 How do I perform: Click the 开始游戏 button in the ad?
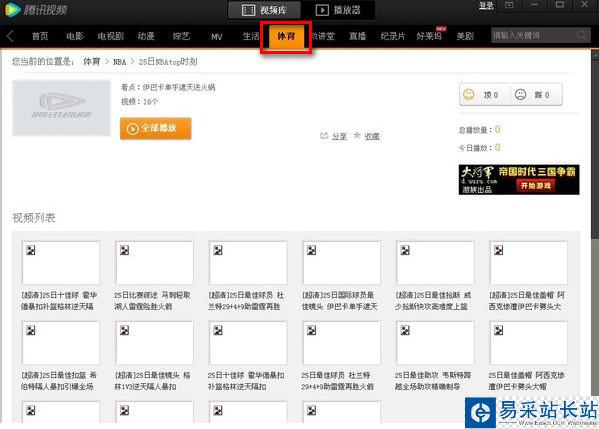click(x=536, y=186)
